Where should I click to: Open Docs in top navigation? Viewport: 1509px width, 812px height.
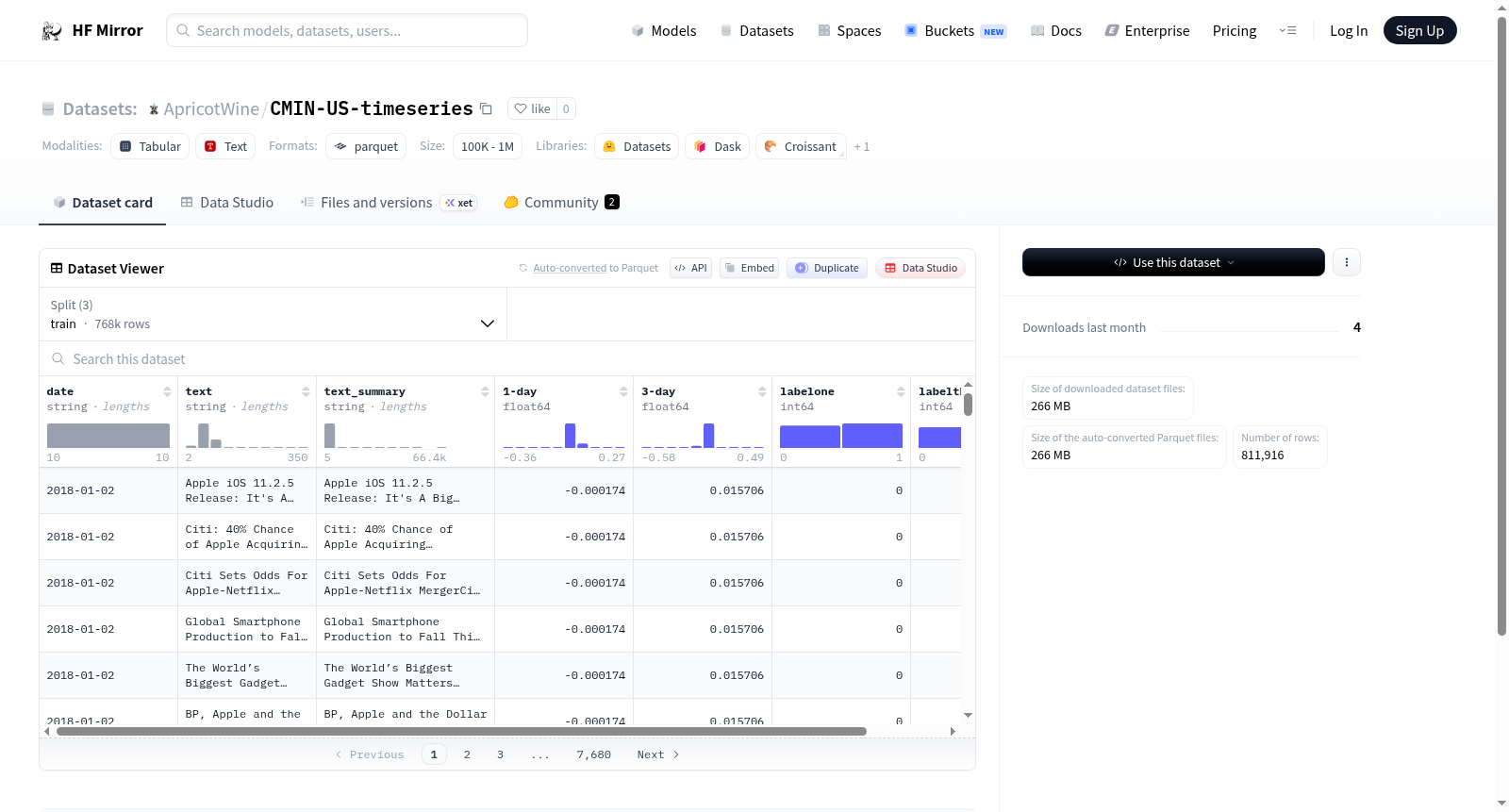tap(1056, 30)
